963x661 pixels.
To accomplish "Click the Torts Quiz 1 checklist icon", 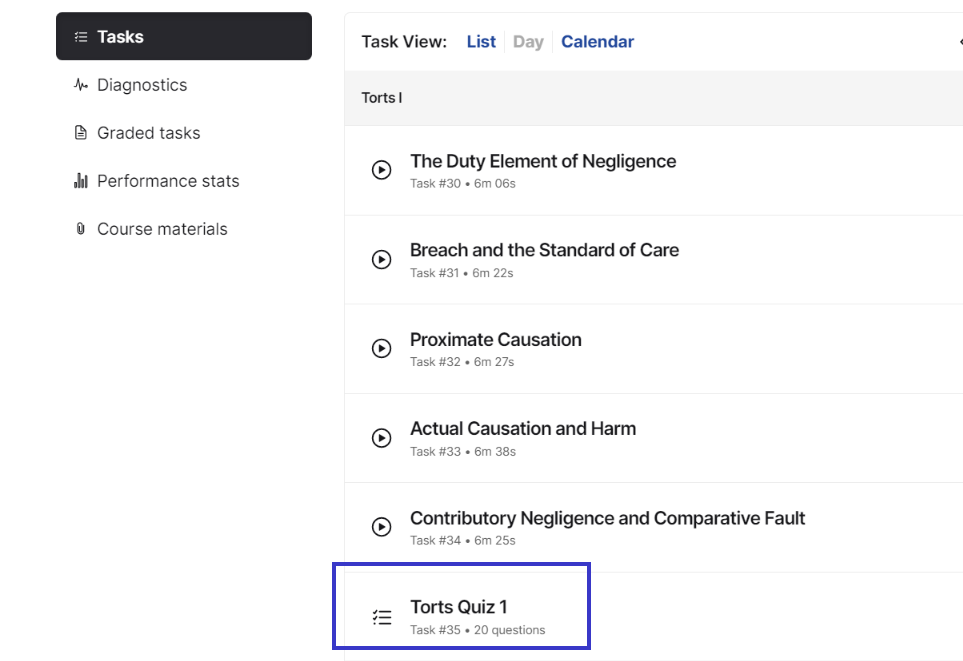I will coord(382,617).
